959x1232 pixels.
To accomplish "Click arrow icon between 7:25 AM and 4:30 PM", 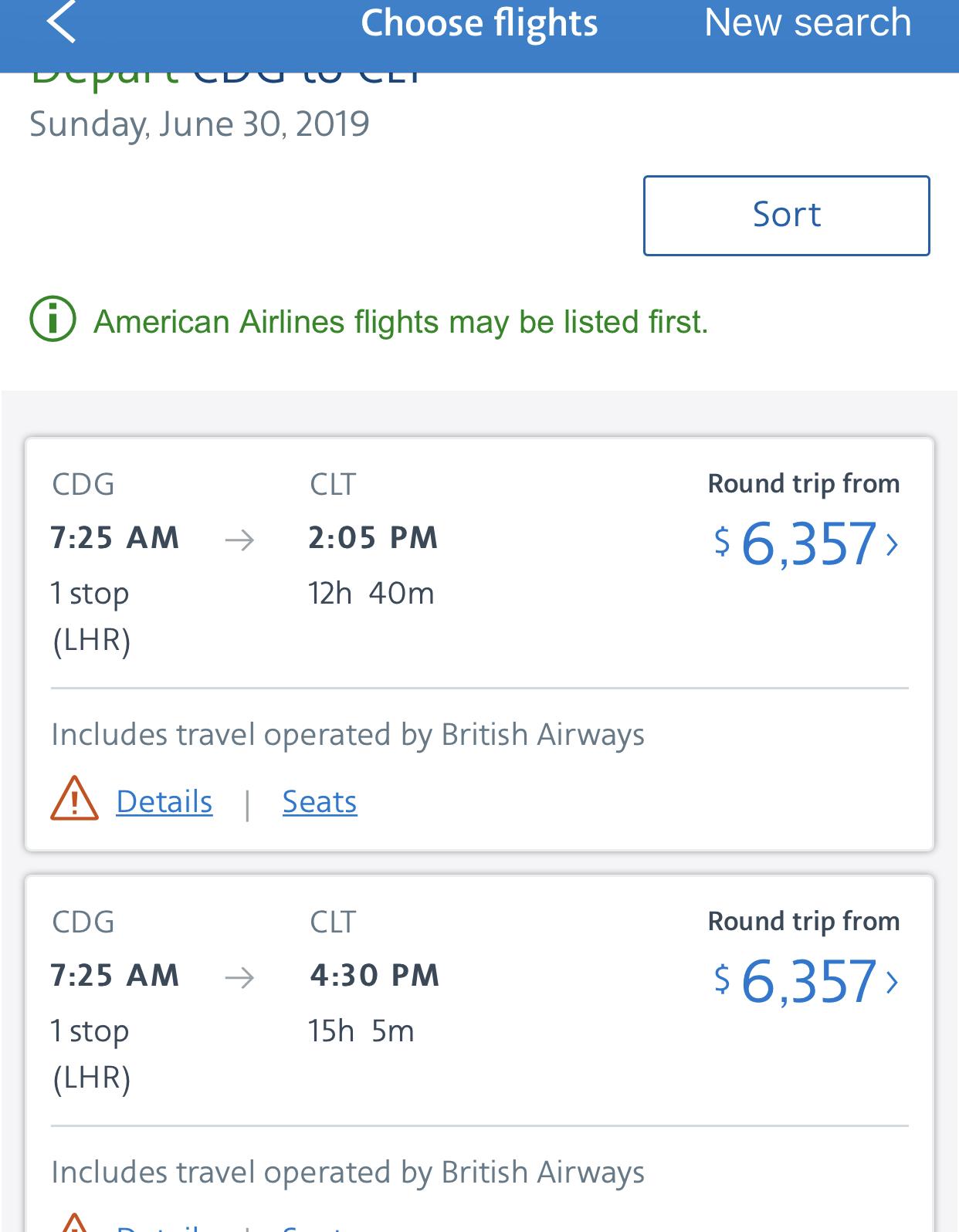I will pos(239,977).
